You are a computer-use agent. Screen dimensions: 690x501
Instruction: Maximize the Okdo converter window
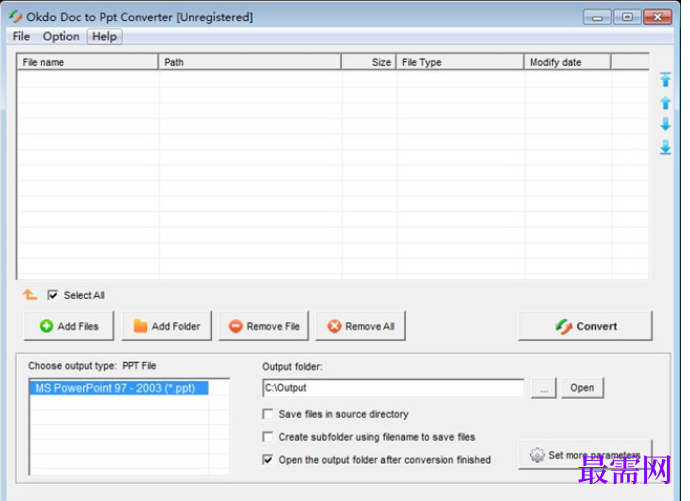(628, 17)
